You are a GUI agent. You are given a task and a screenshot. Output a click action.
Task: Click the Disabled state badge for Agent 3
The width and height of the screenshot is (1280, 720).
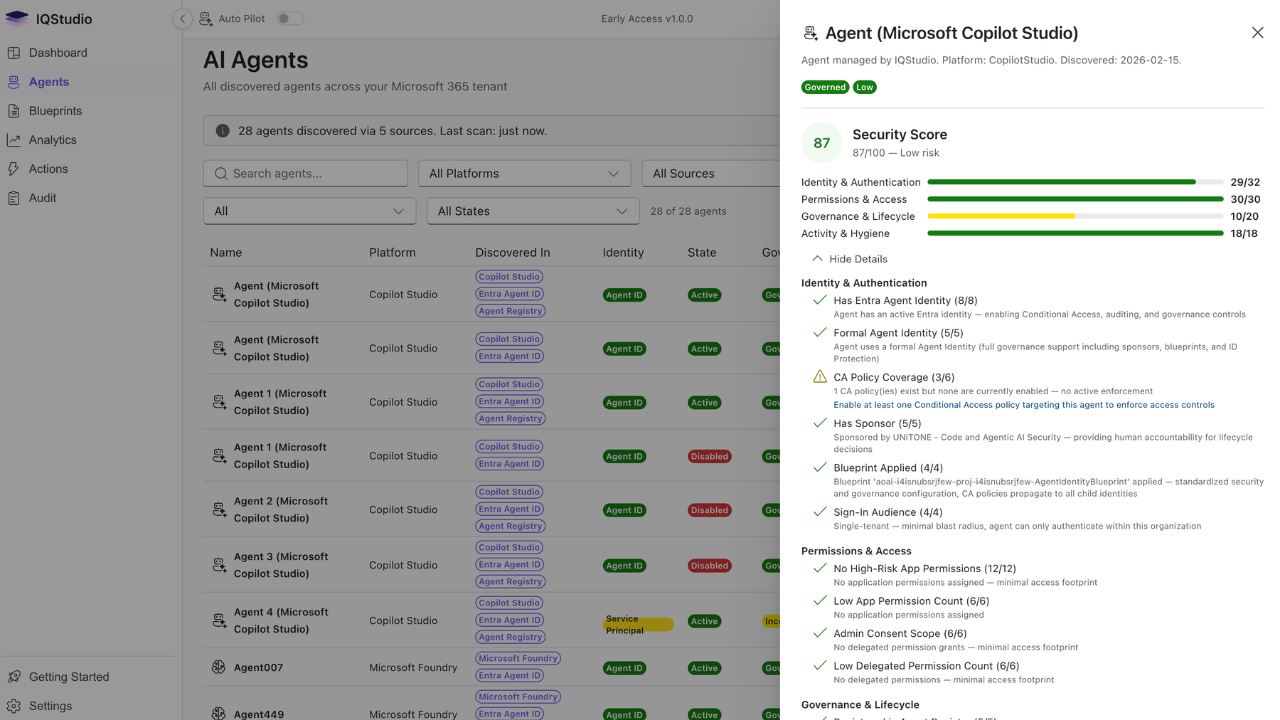(709, 565)
